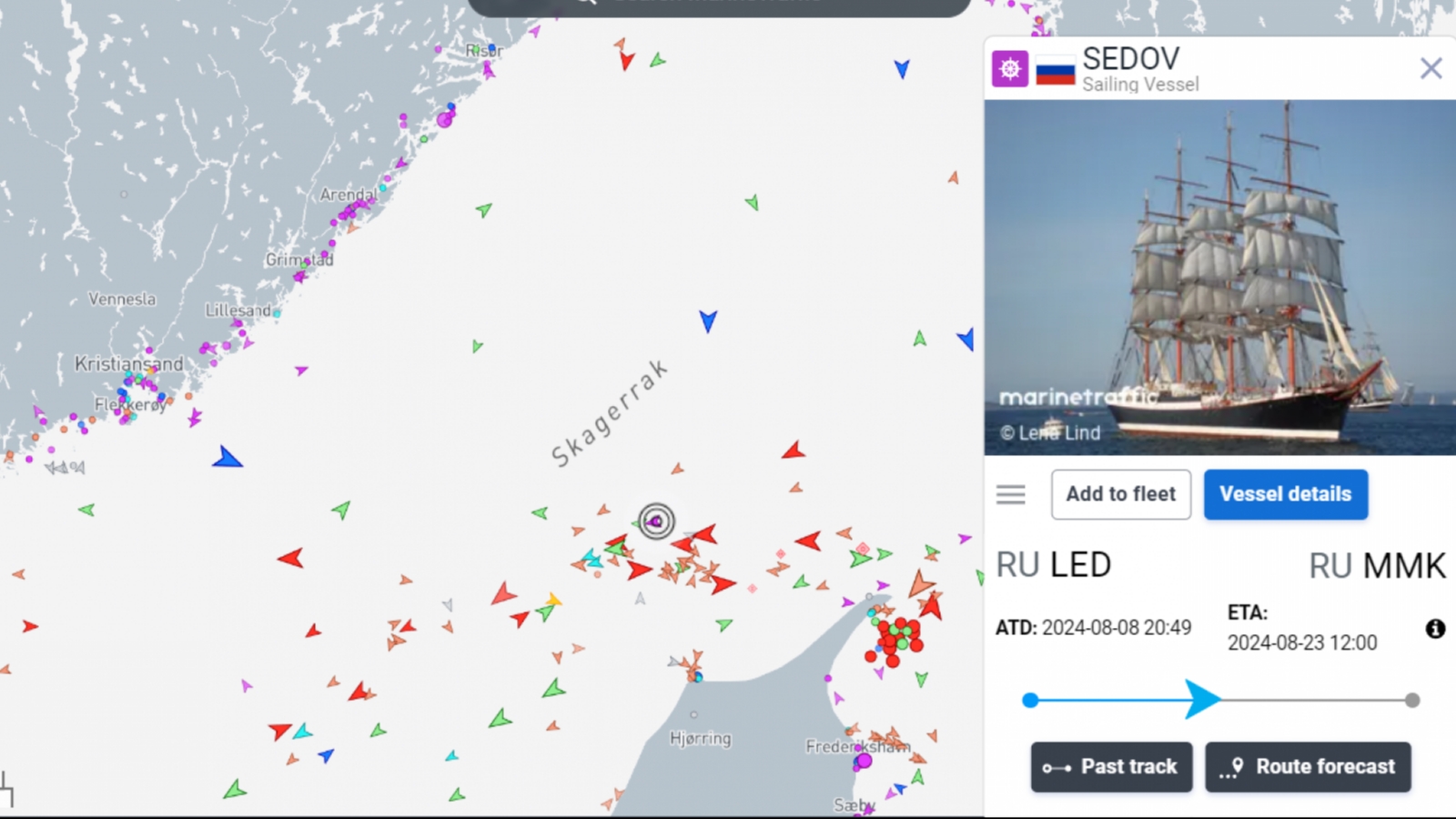Click the cluster of red dots near Skagen
Screen dimensions: 1456x819
tap(896, 638)
